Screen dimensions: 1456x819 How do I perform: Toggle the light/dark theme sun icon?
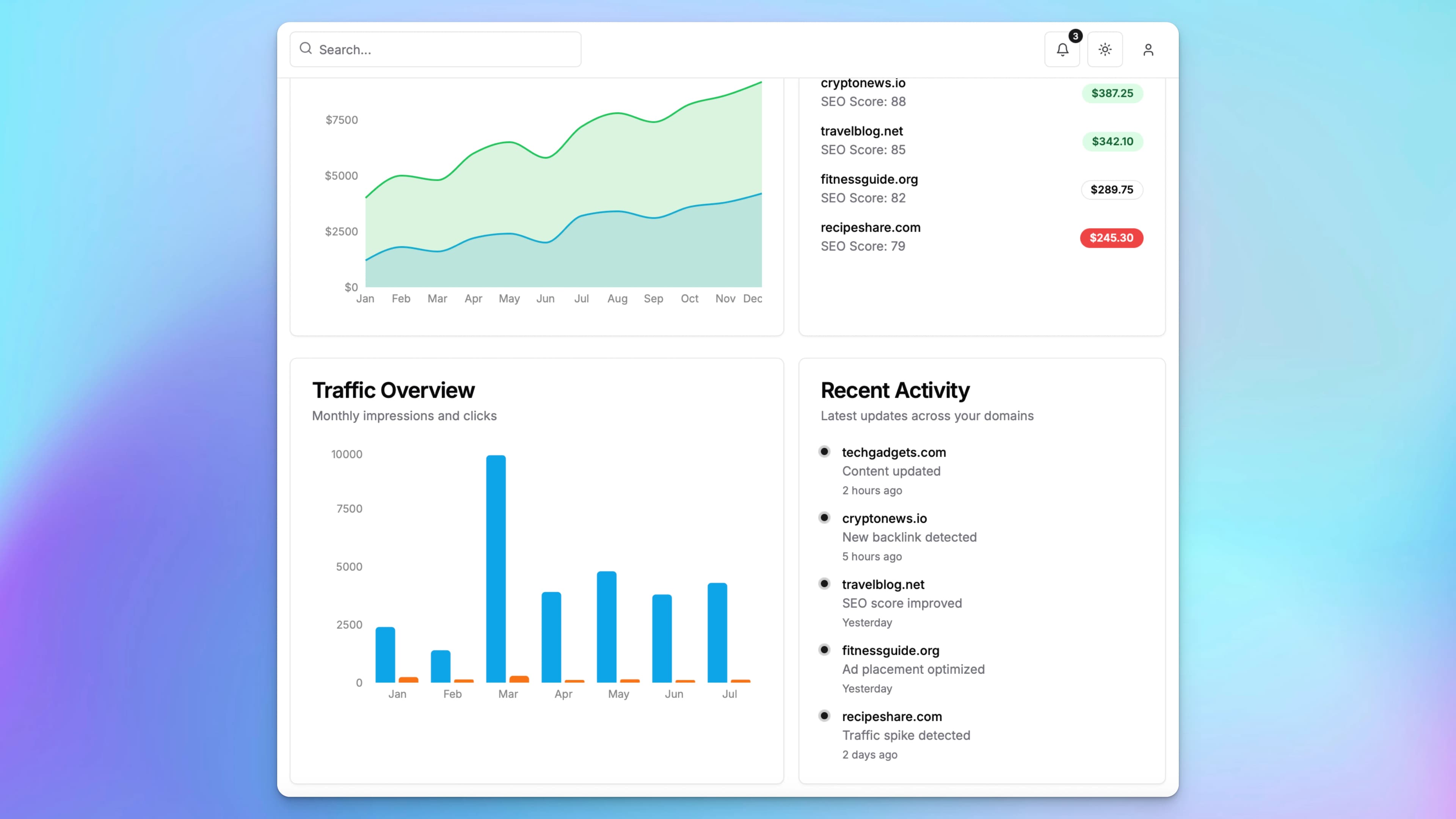pos(1105,50)
